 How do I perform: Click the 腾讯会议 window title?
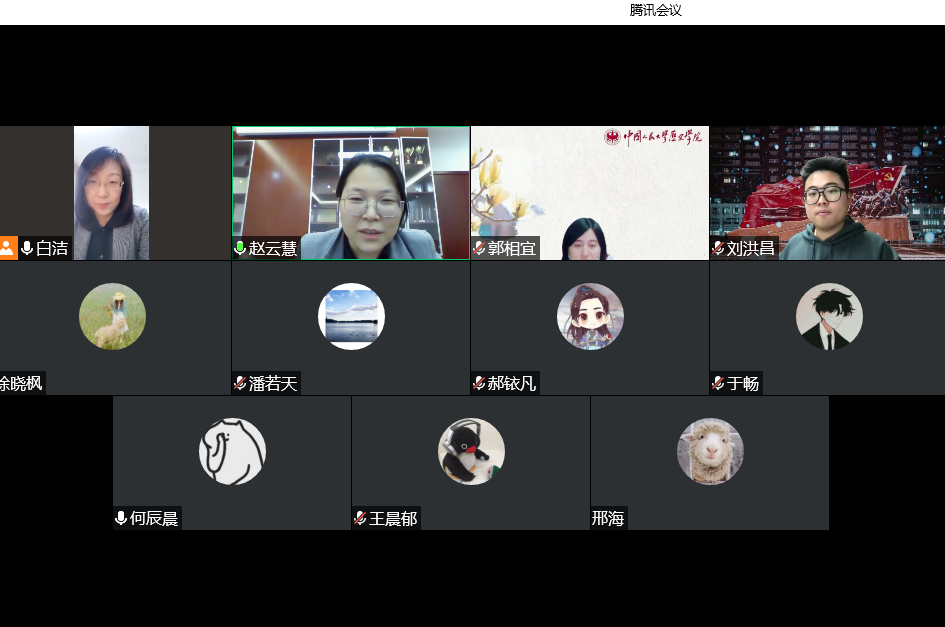pyautogui.click(x=656, y=10)
